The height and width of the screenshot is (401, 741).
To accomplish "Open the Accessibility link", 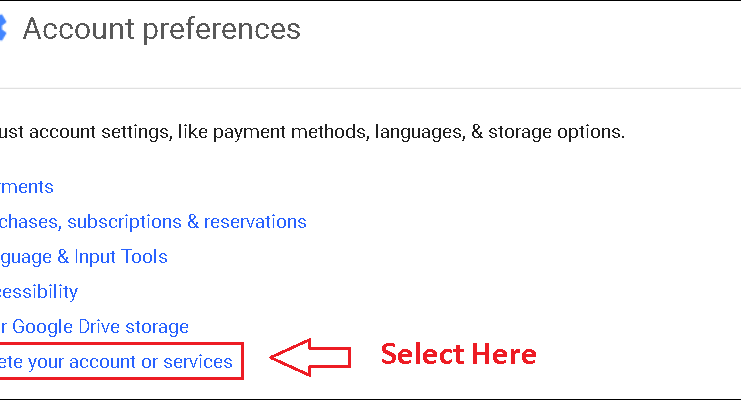I will pos(39,291).
